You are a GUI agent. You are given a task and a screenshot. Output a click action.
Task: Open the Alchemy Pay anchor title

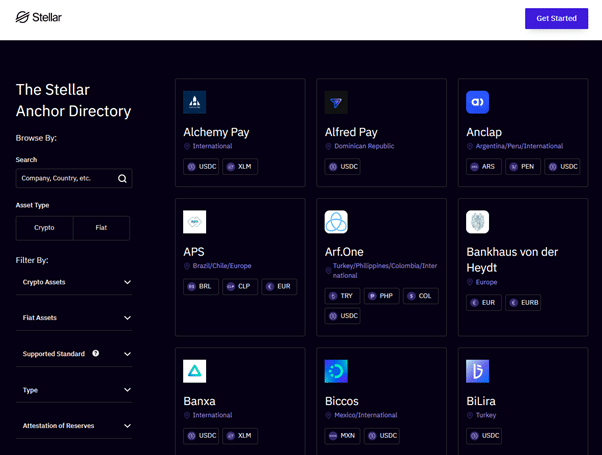[x=216, y=132]
